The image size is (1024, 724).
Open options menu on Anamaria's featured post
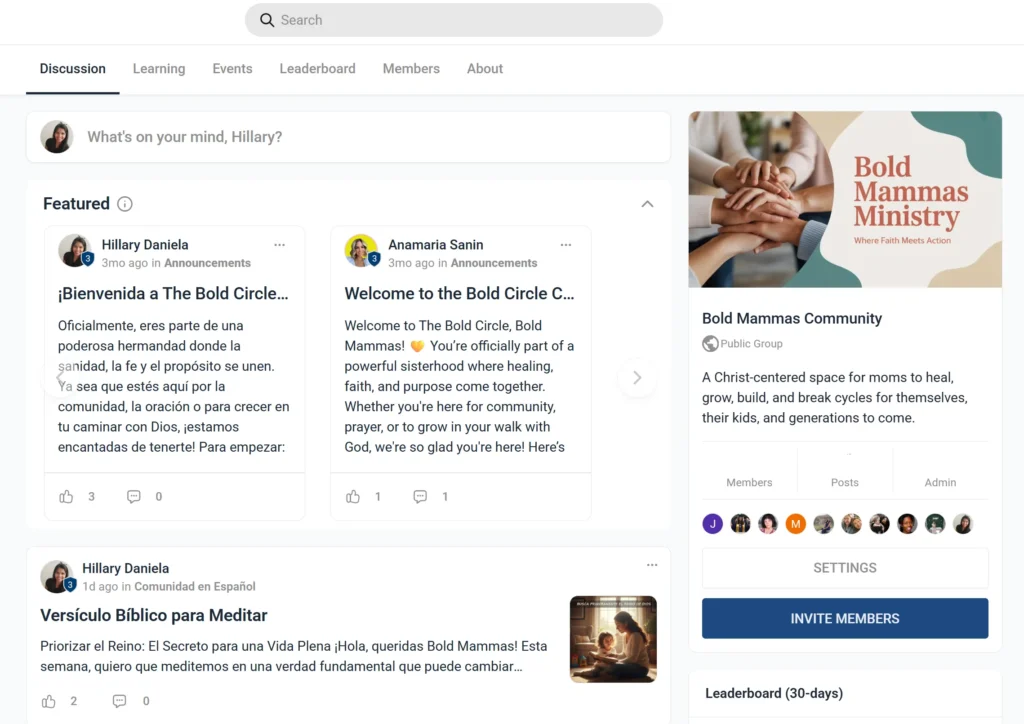click(x=566, y=245)
